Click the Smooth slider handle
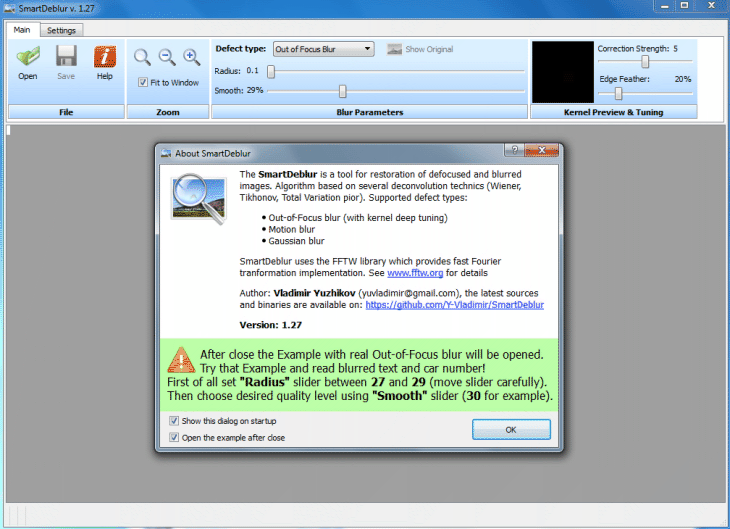The width and height of the screenshot is (730, 529). pos(343,91)
